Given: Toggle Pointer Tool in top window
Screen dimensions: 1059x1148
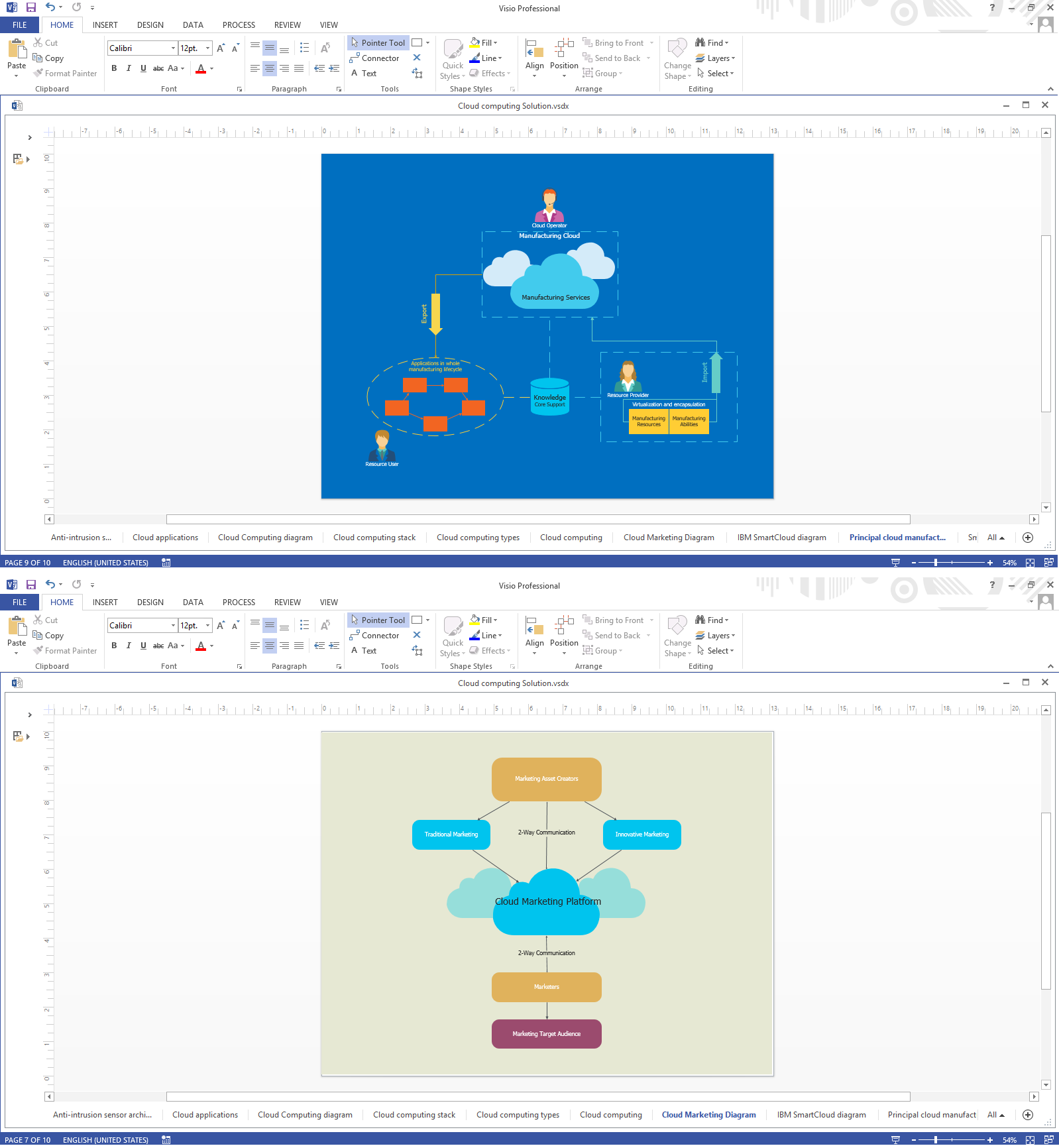Looking at the screenshot, I should pos(378,43).
